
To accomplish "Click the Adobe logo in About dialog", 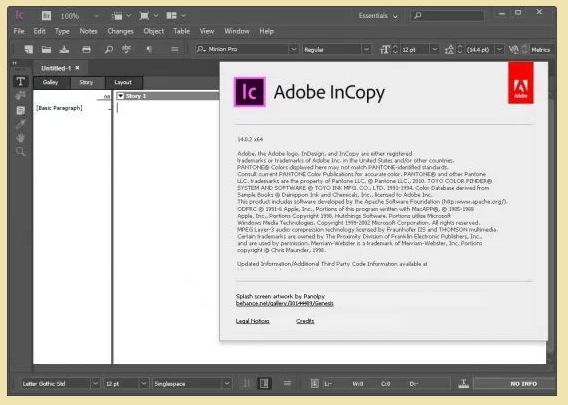I will [521, 83].
